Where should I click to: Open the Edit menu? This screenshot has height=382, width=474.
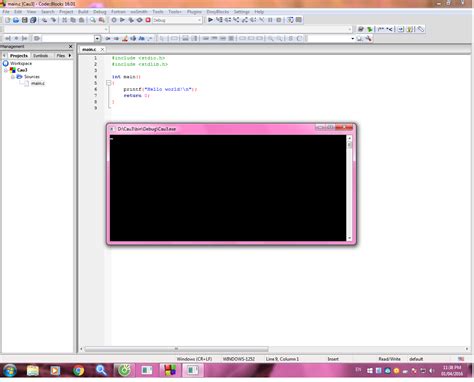[18, 12]
